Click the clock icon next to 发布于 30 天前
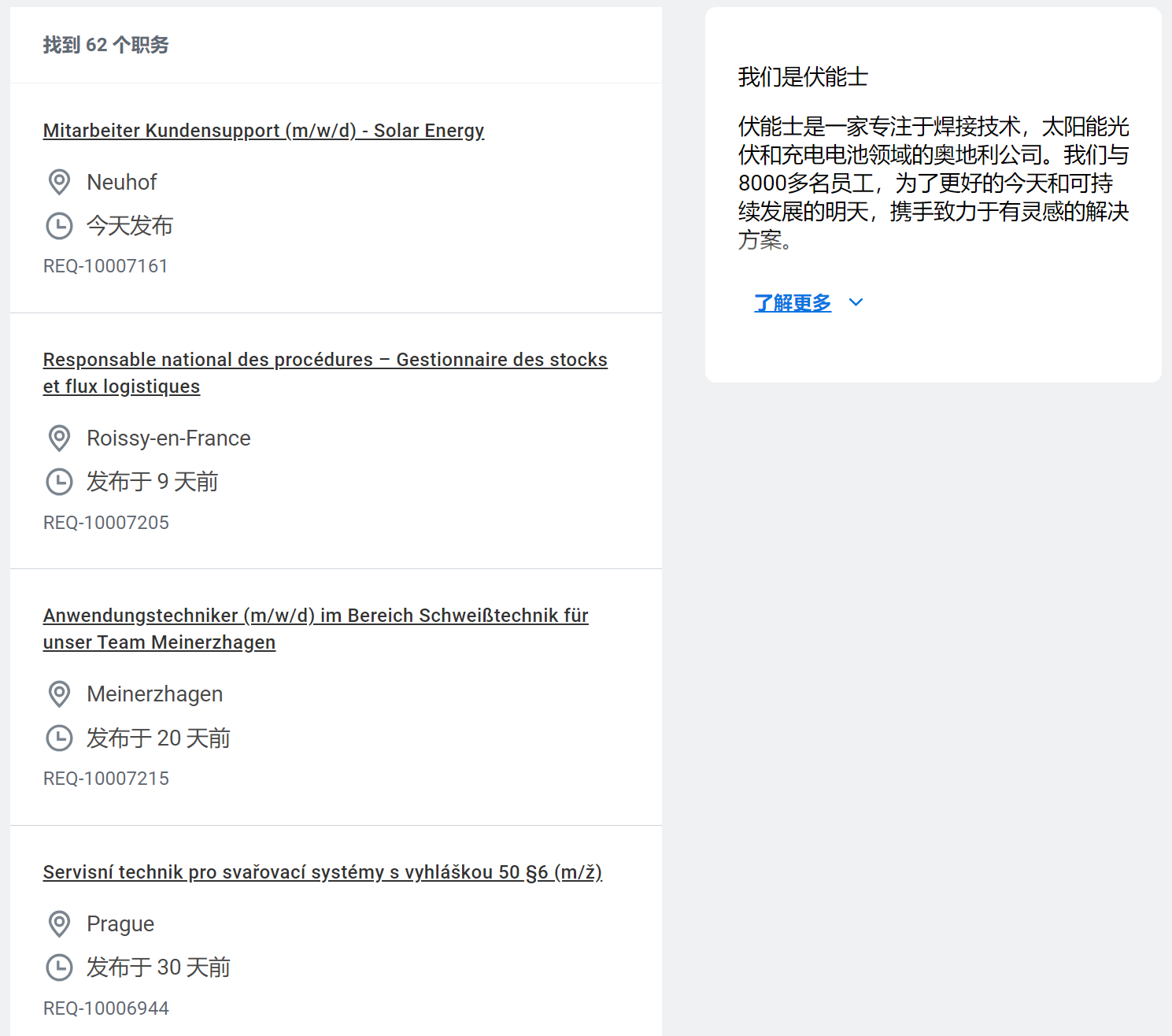The image size is (1172, 1036). coord(59,968)
